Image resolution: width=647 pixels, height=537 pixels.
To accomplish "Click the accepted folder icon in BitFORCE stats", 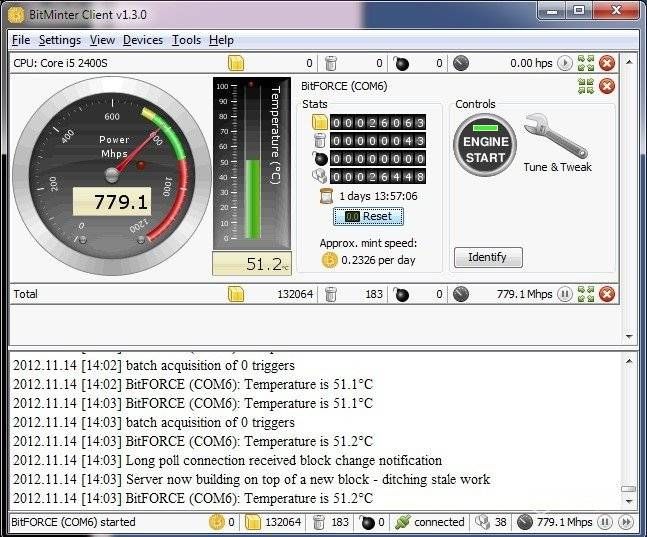I will coord(320,122).
